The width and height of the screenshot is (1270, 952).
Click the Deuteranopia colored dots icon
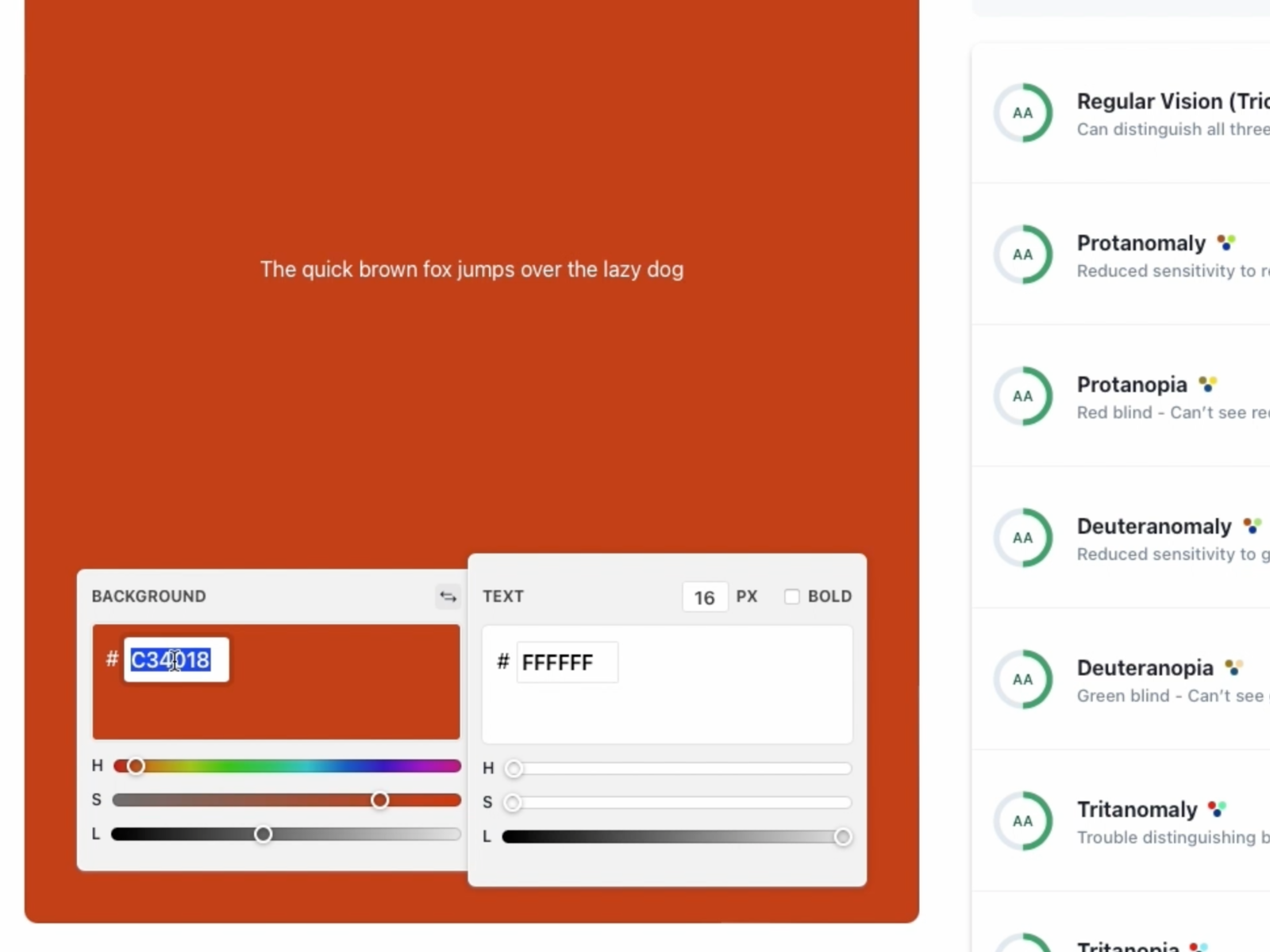1233,667
